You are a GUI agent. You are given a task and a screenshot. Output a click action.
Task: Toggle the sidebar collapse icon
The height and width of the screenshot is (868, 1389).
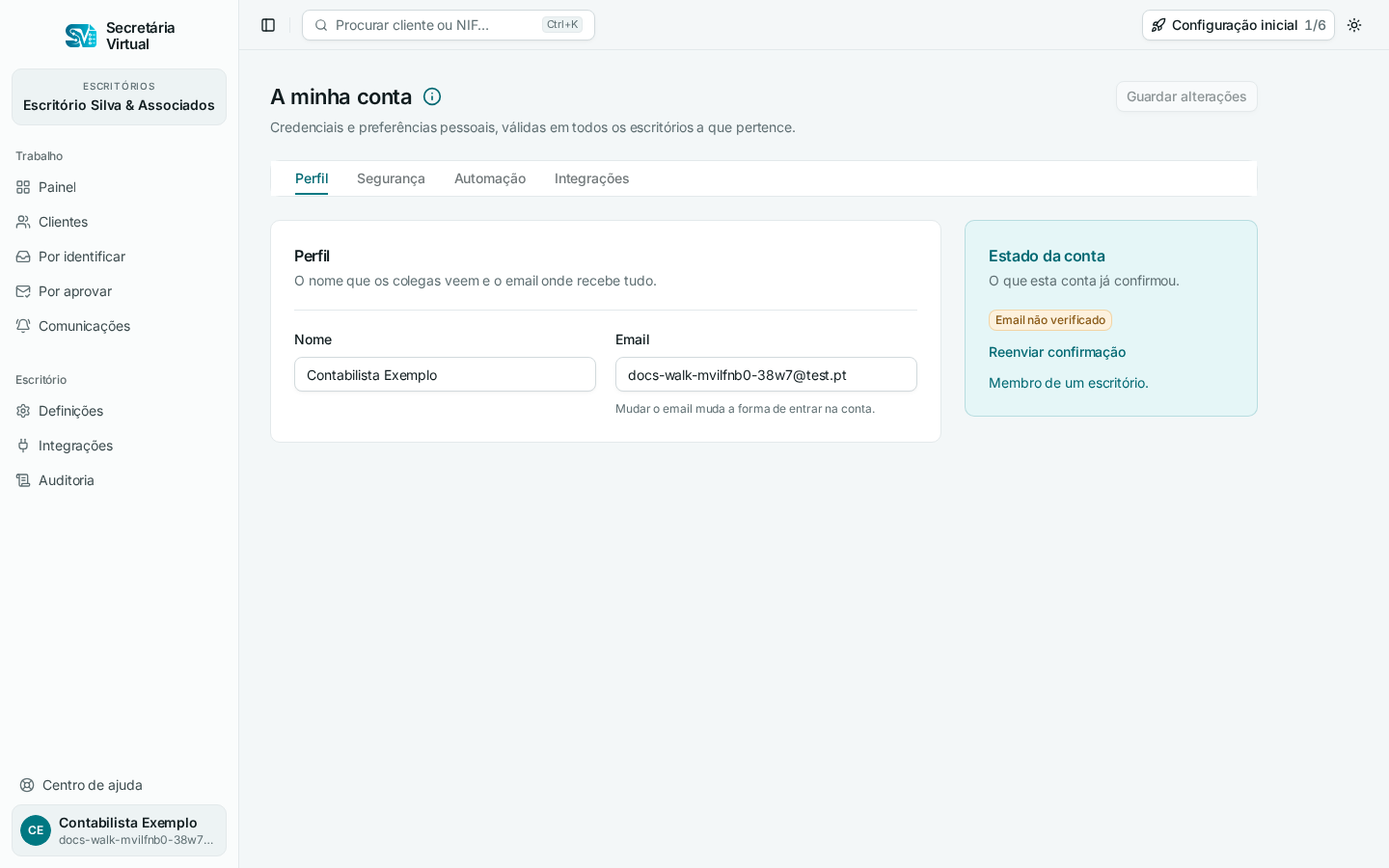tap(268, 25)
